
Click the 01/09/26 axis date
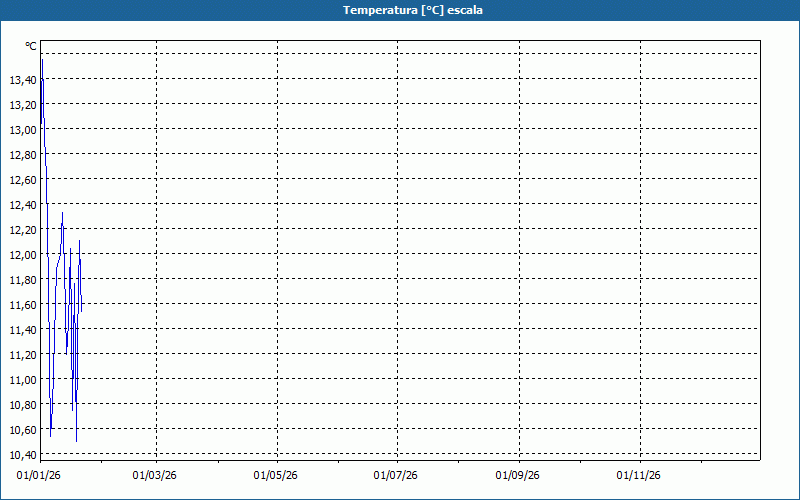coord(518,476)
